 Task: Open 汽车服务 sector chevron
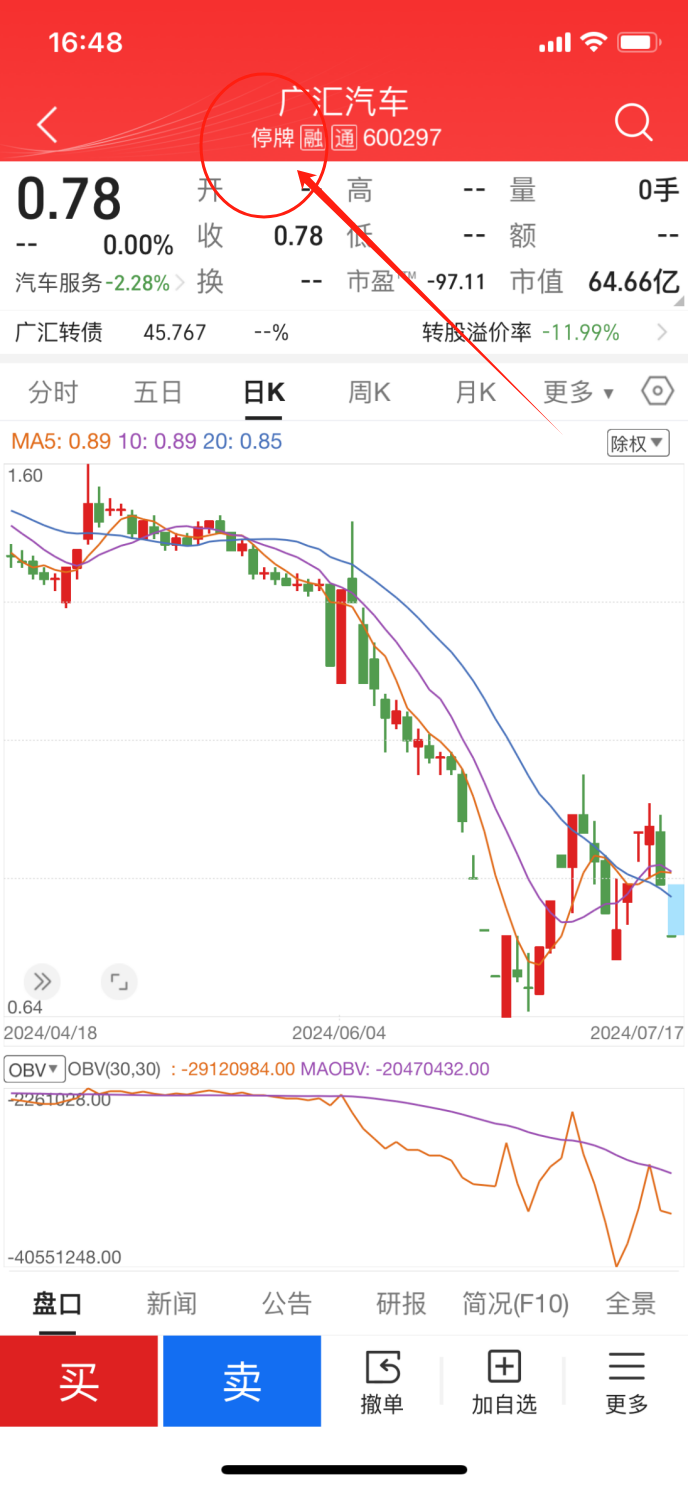coord(180,283)
